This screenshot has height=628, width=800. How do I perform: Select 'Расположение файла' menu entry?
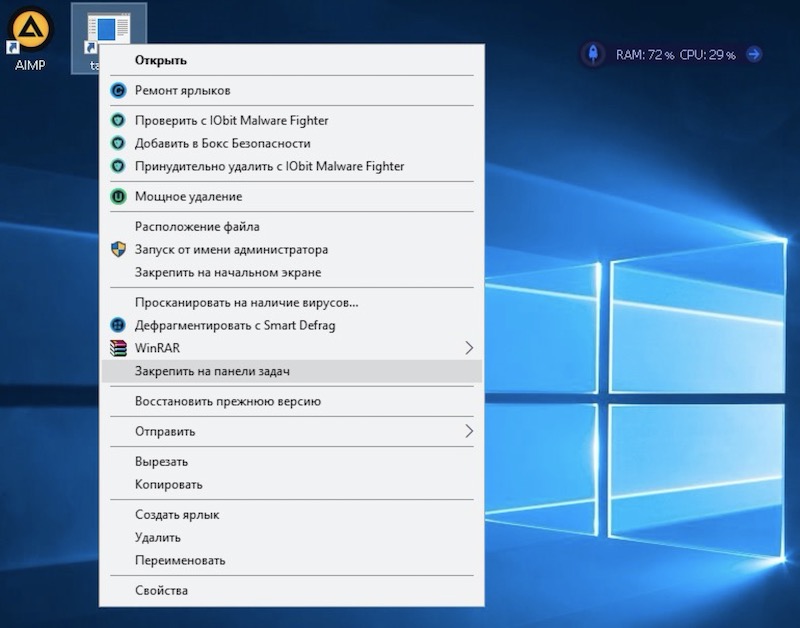[292, 227]
